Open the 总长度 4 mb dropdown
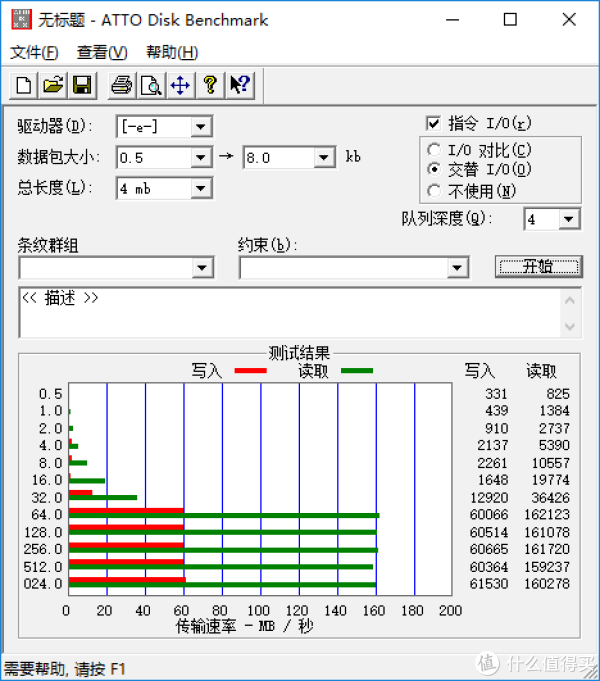Screen dimensions: 600x681 point(200,188)
